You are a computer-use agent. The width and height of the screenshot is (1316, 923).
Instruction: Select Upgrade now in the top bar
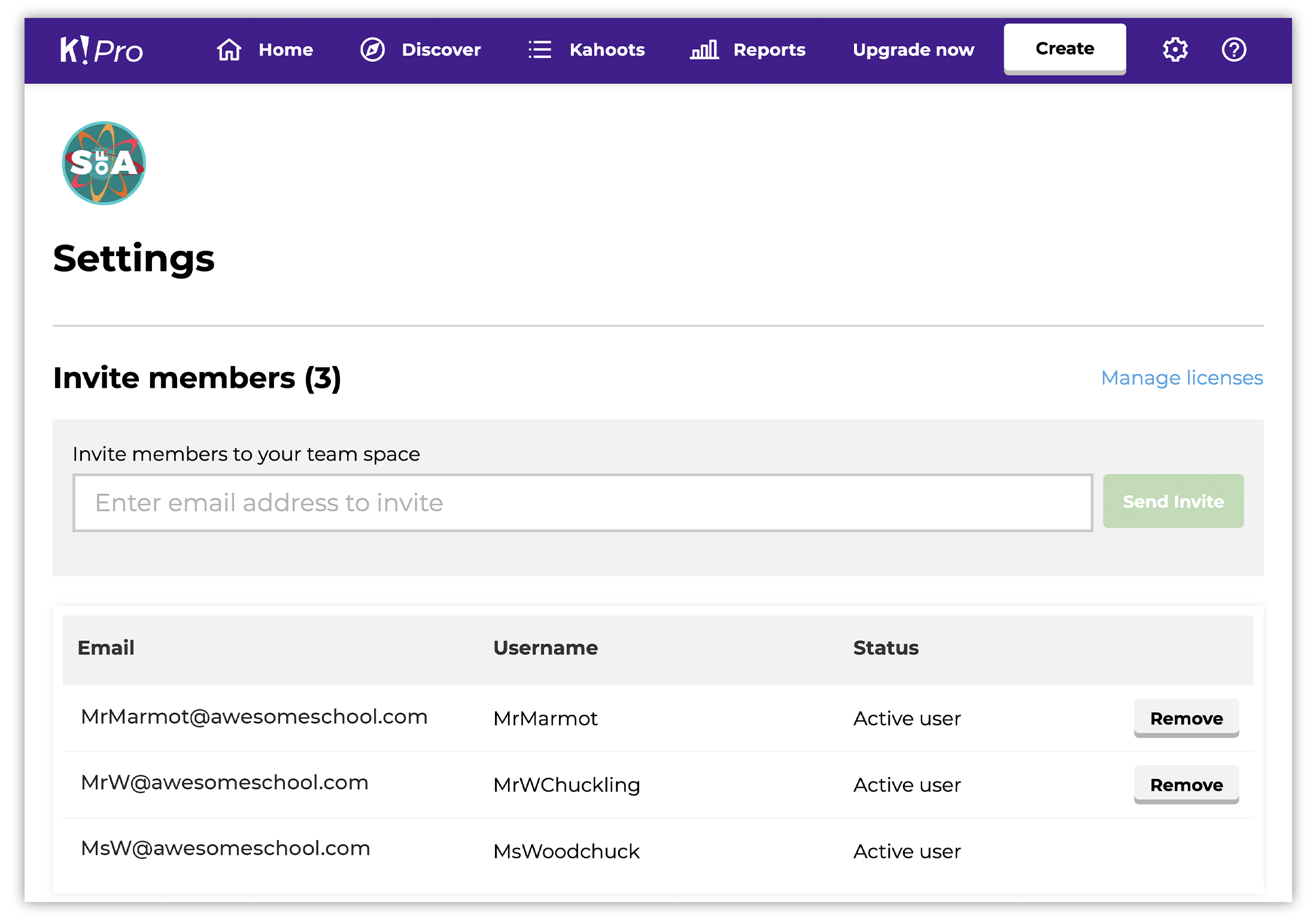click(913, 50)
